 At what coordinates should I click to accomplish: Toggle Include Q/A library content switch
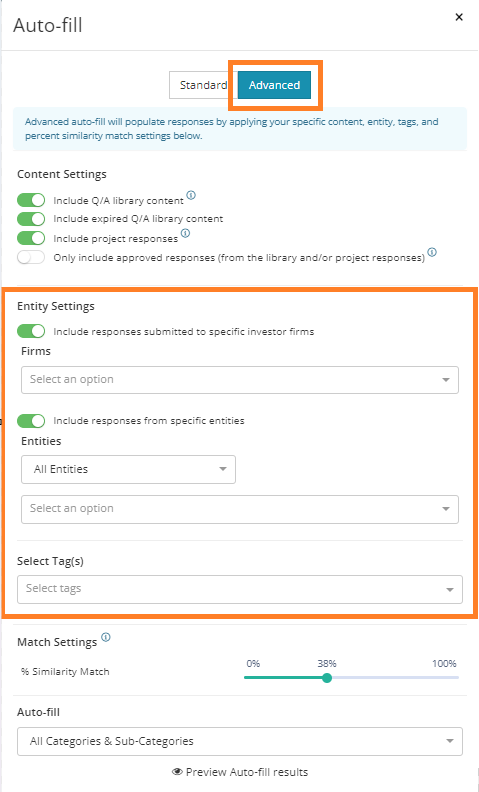pyautogui.click(x=31, y=201)
